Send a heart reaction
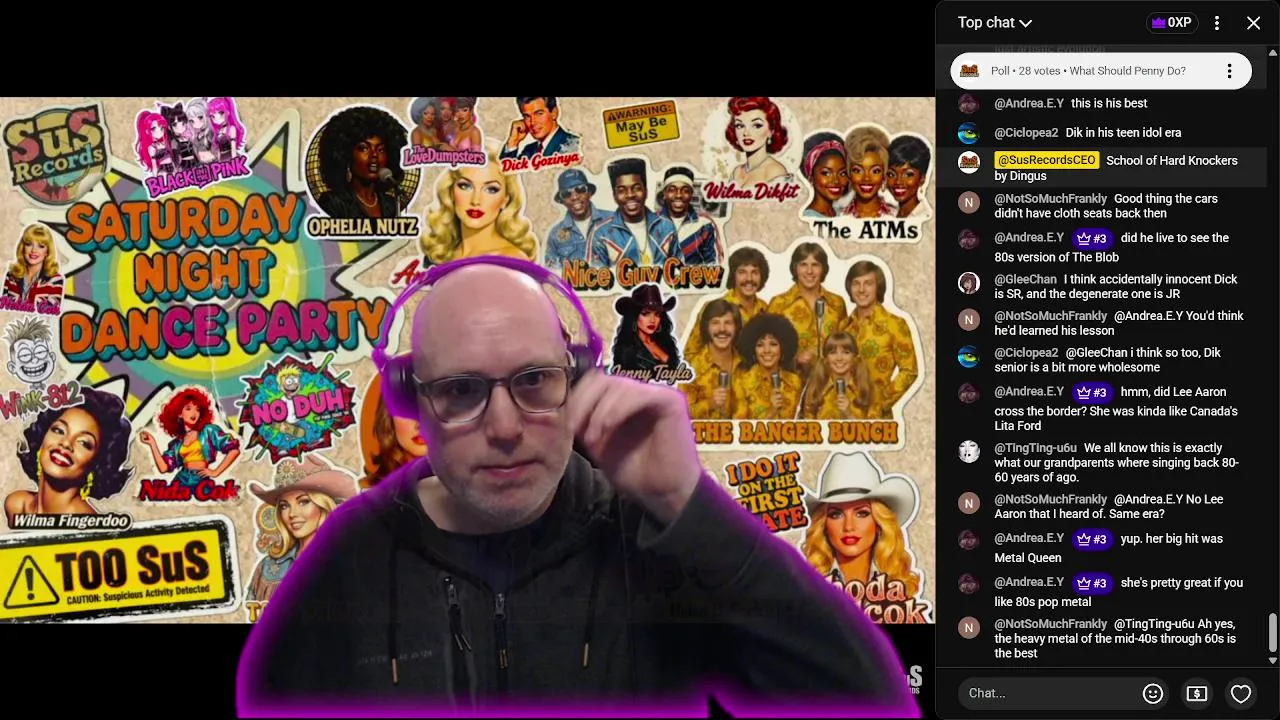1280x720 pixels. click(1241, 693)
